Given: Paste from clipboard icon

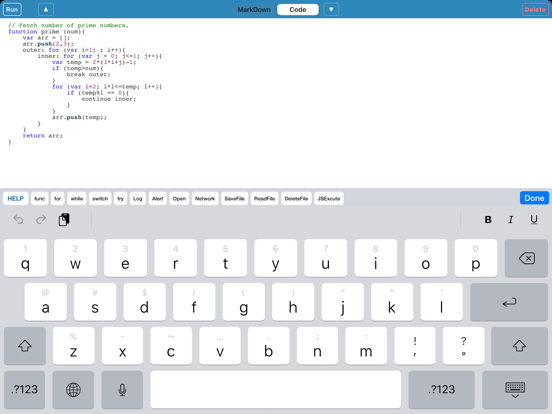Looking at the screenshot, I should [x=64, y=220].
